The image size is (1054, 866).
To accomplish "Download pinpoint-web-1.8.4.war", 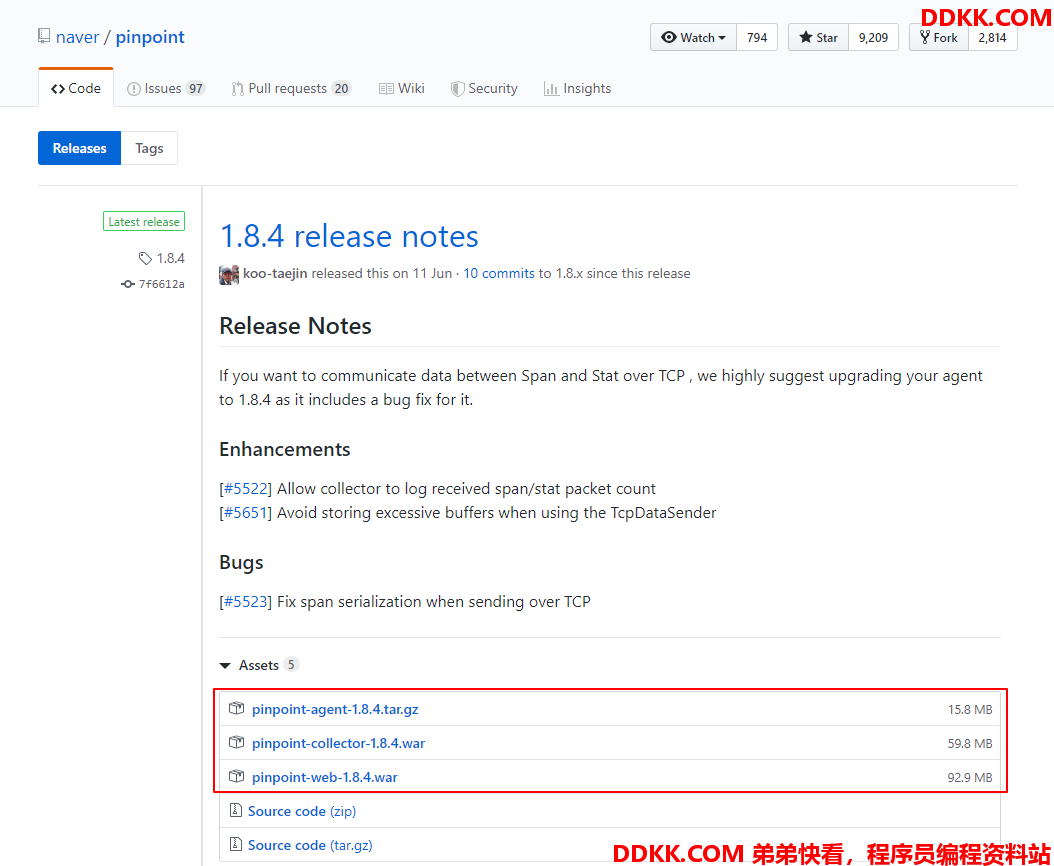I will 325,777.
